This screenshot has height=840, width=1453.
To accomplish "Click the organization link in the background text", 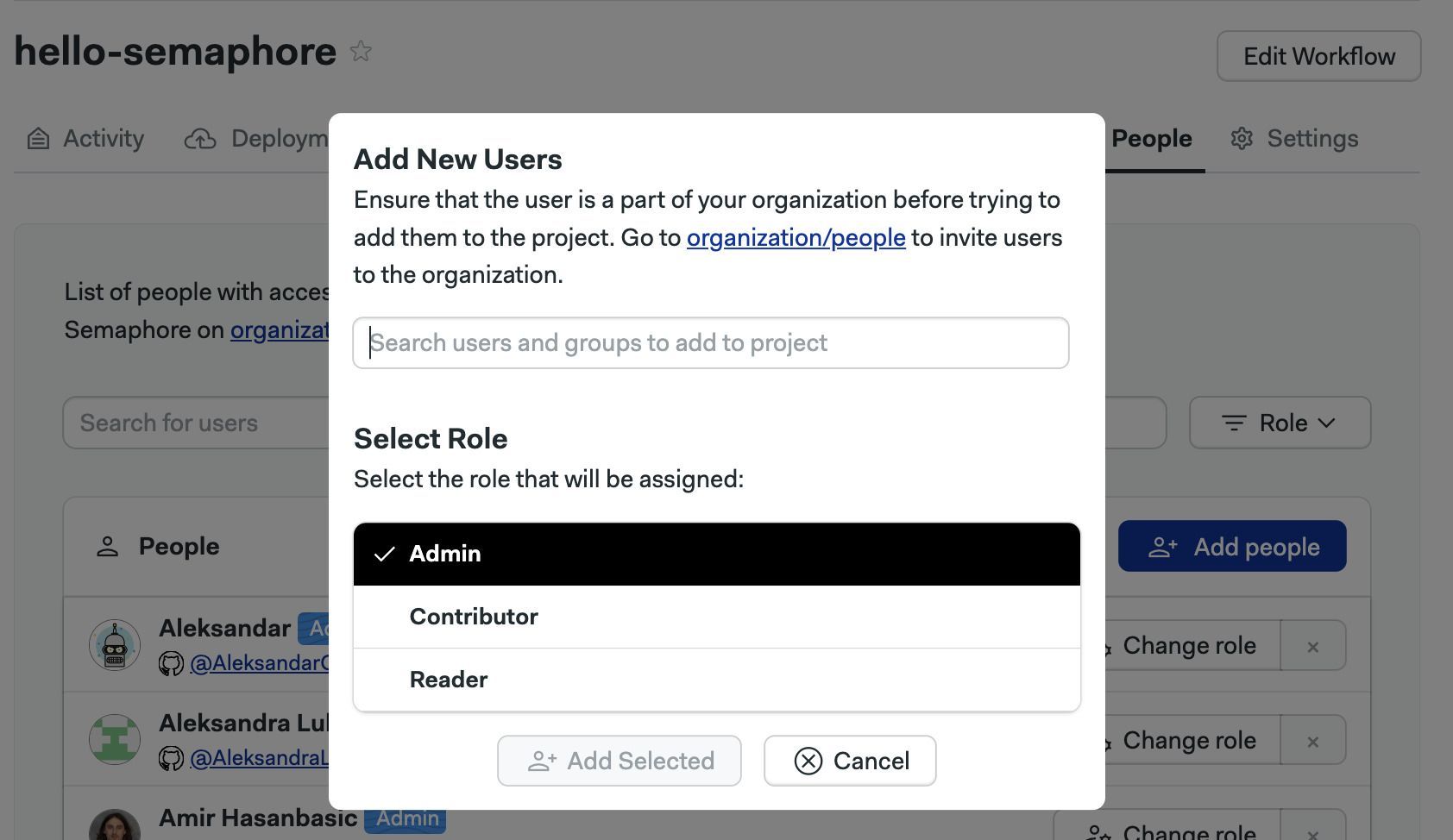I will [x=280, y=330].
